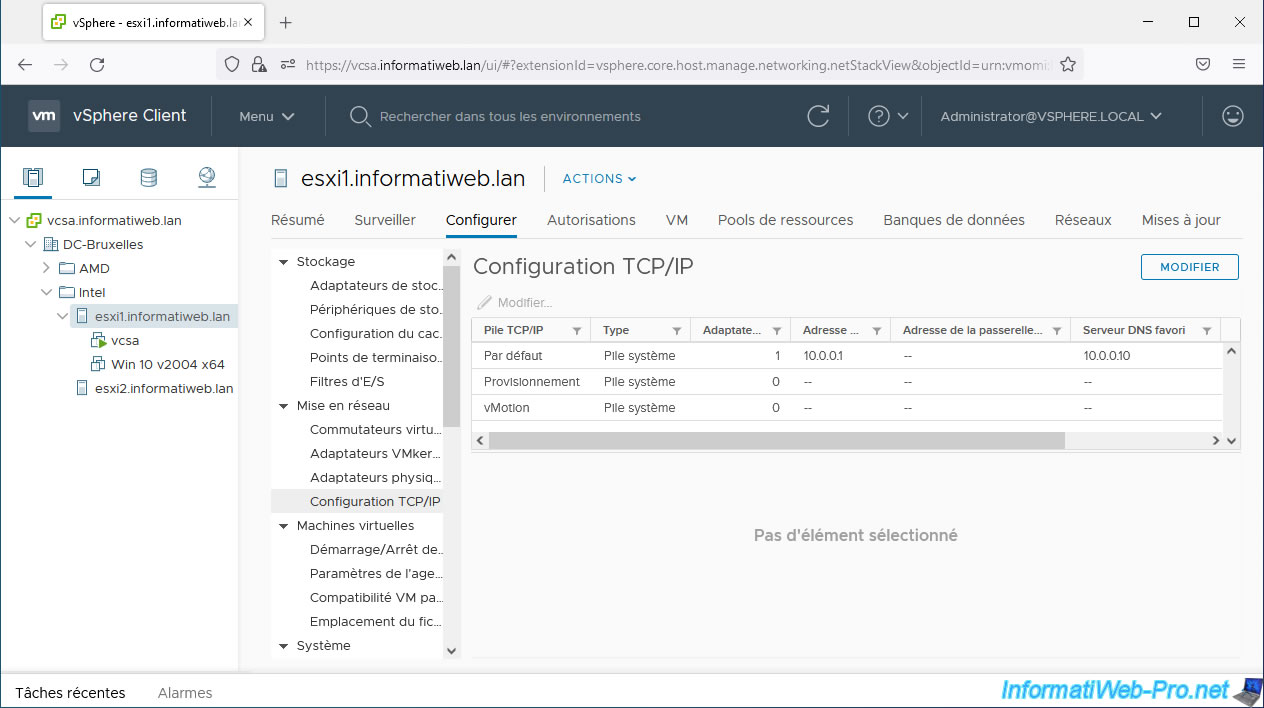The width and height of the screenshot is (1264, 708).
Task: Click the search all environments field
Action: pyautogui.click(x=510, y=116)
